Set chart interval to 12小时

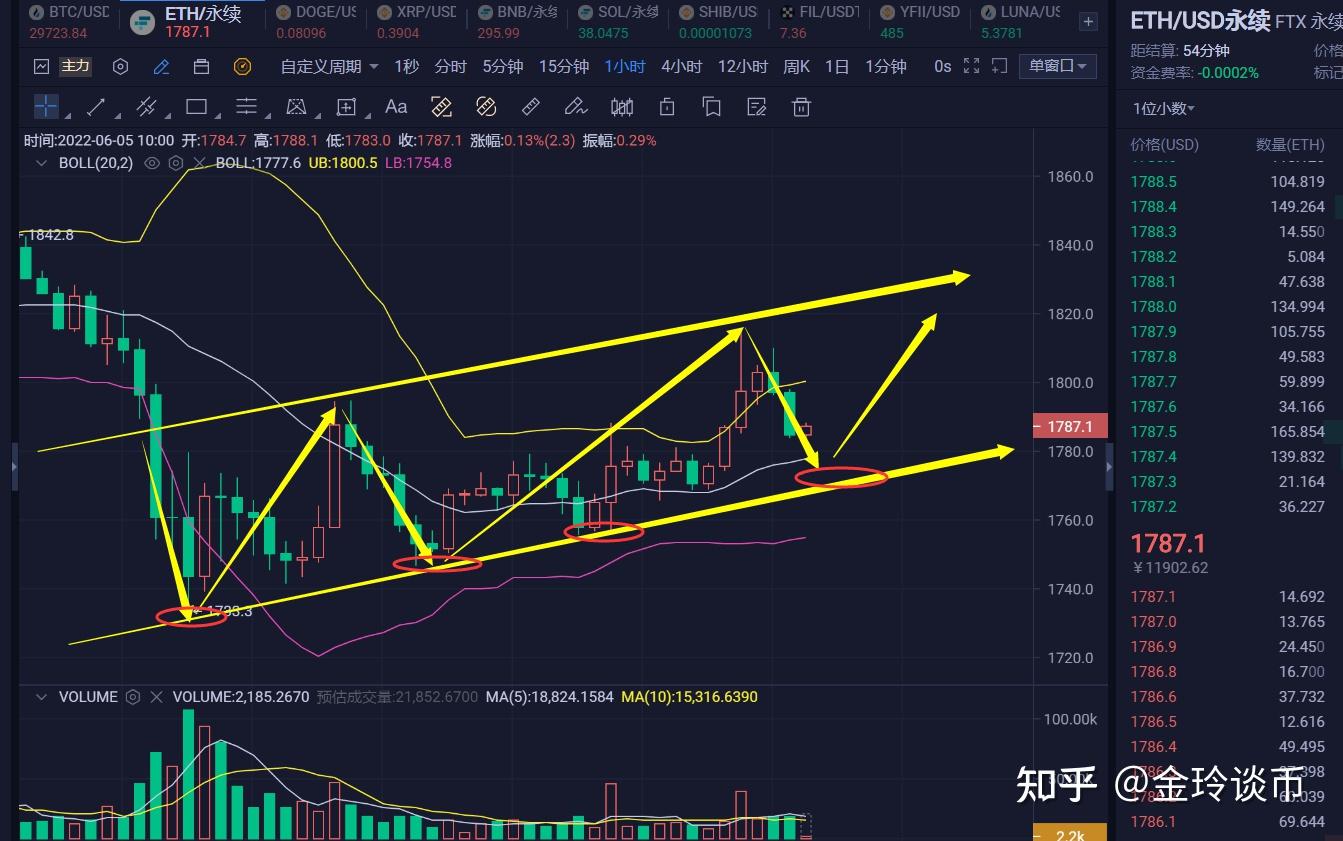click(743, 67)
